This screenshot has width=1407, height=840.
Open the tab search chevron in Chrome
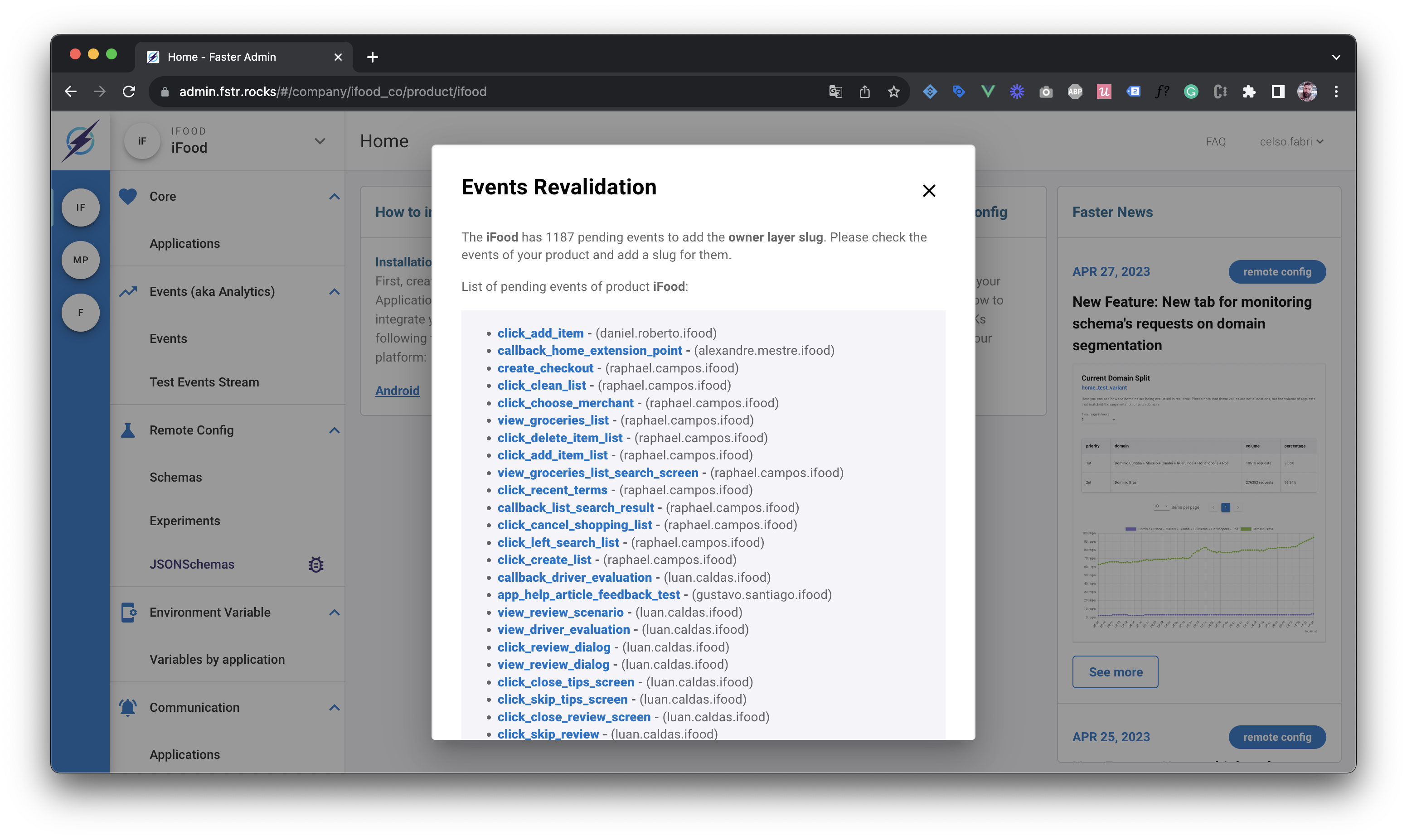click(1336, 57)
